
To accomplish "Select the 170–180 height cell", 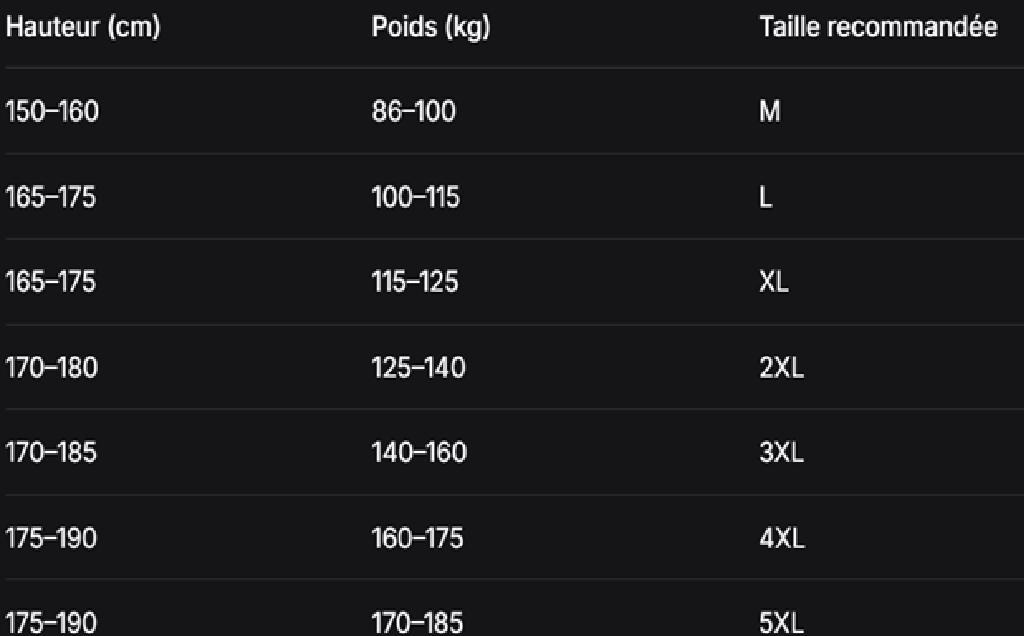I will (x=52, y=368).
